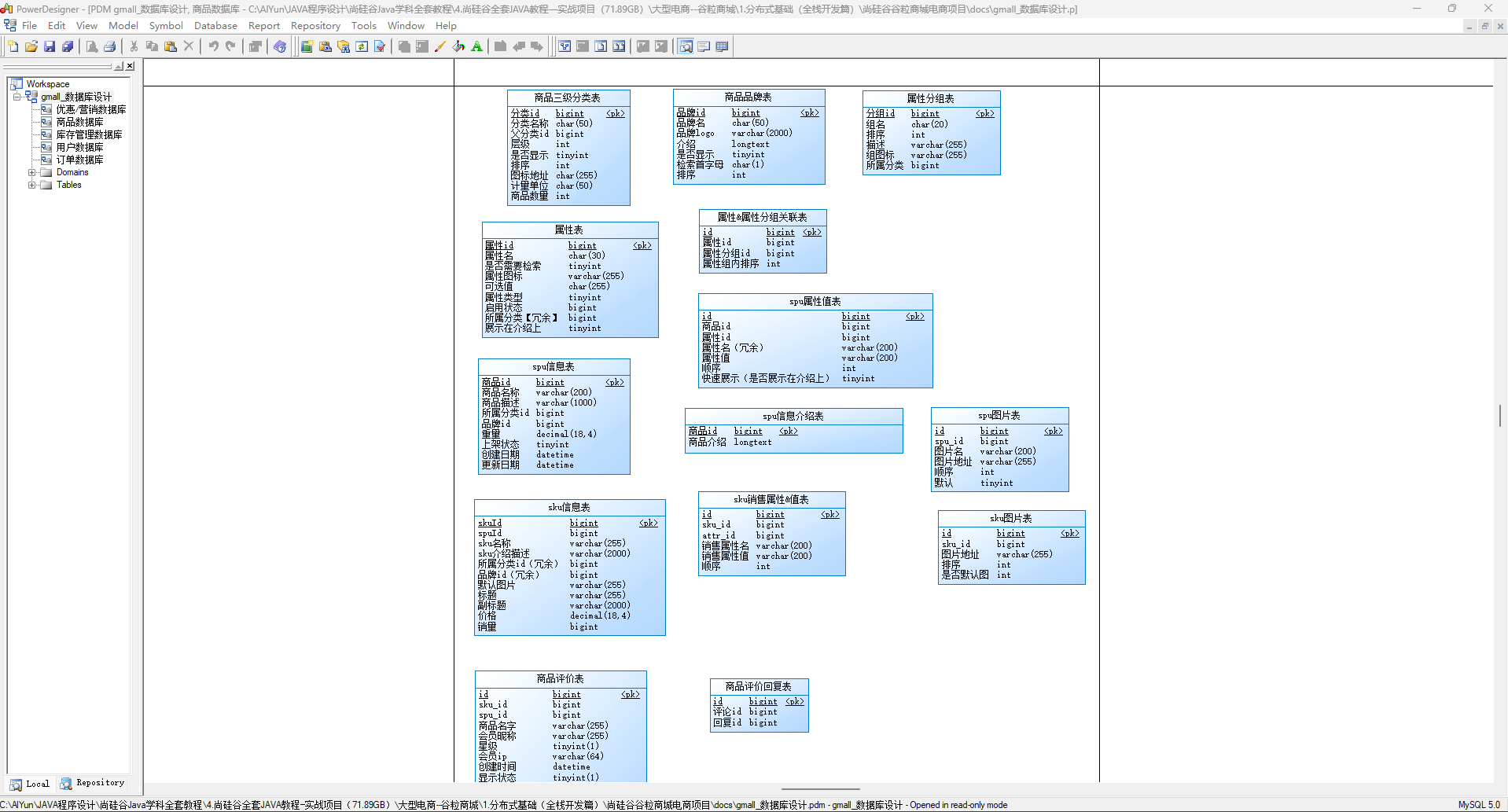Select 商品数据库 diagram in browser tree
This screenshot has width=1508, height=812.
click(79, 122)
